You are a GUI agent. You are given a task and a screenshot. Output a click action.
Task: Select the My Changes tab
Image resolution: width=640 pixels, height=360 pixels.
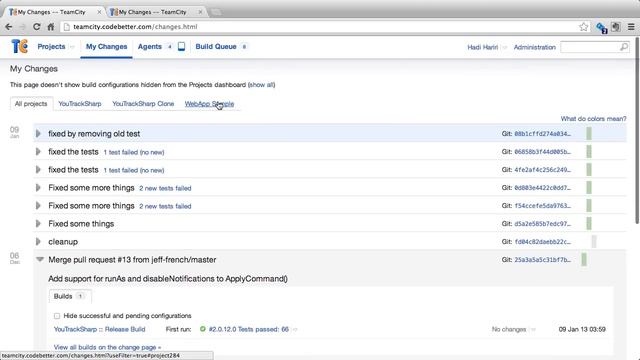(106, 47)
